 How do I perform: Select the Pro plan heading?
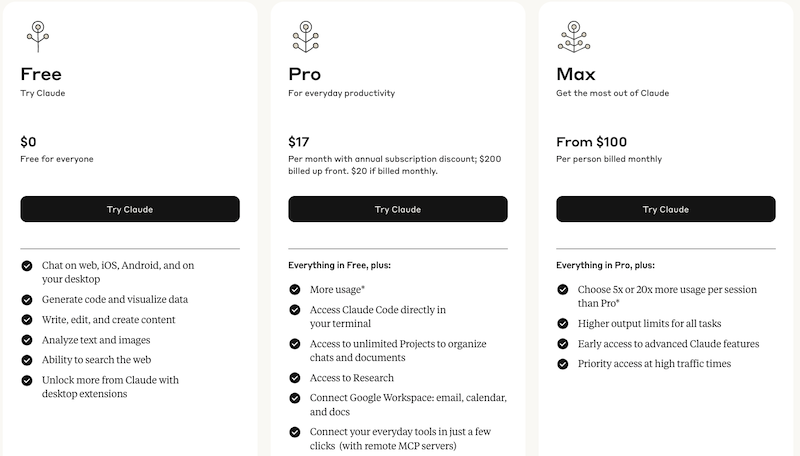[305, 74]
